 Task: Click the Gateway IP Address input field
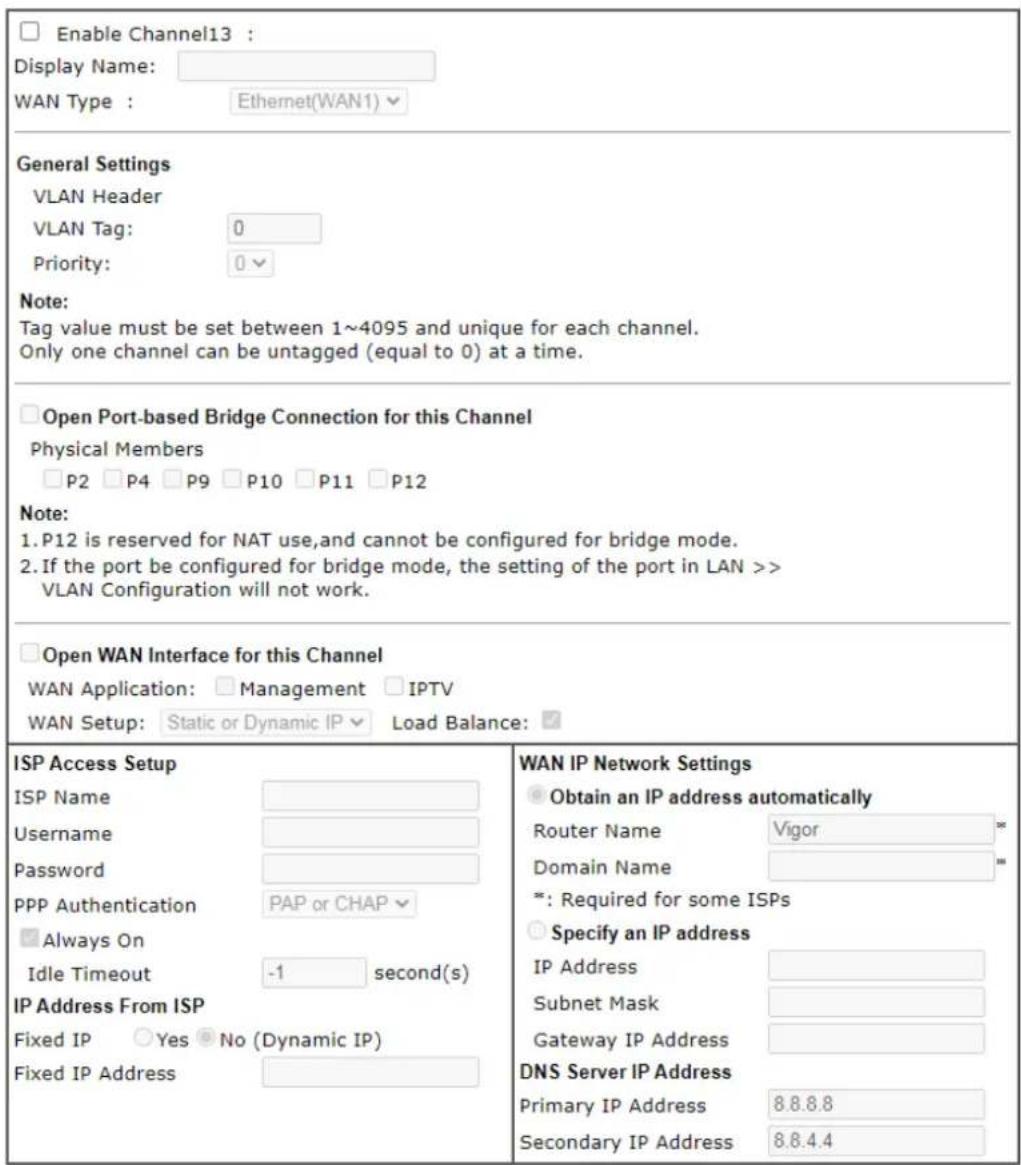tap(876, 1038)
